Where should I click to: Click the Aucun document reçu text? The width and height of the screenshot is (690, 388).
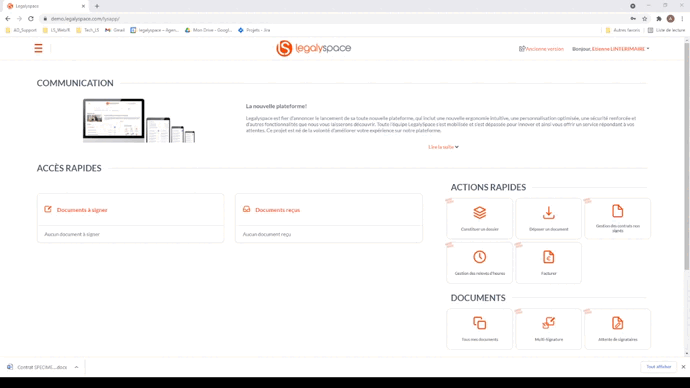(267, 234)
